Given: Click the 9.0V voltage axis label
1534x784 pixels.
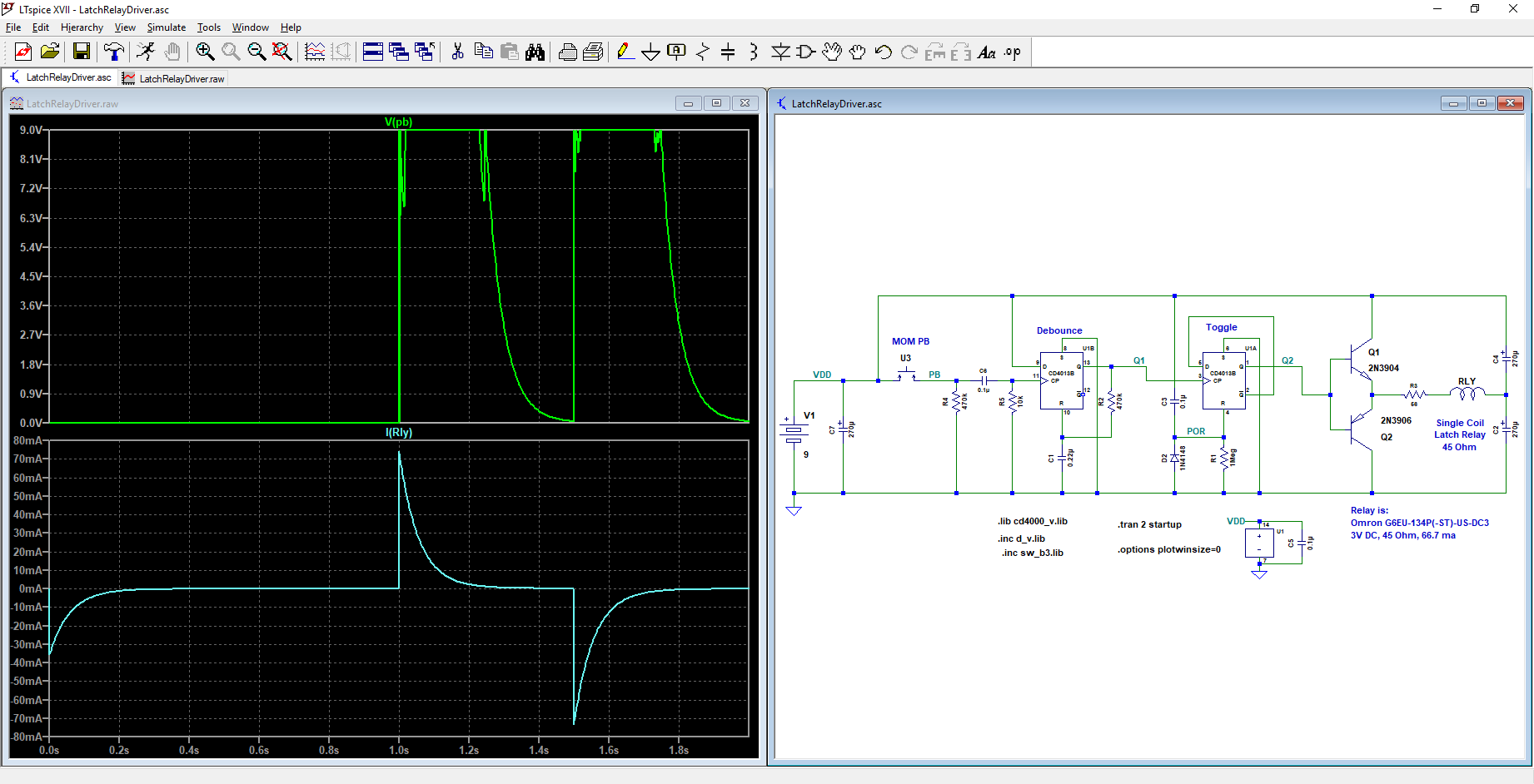Looking at the screenshot, I should coord(31,130).
